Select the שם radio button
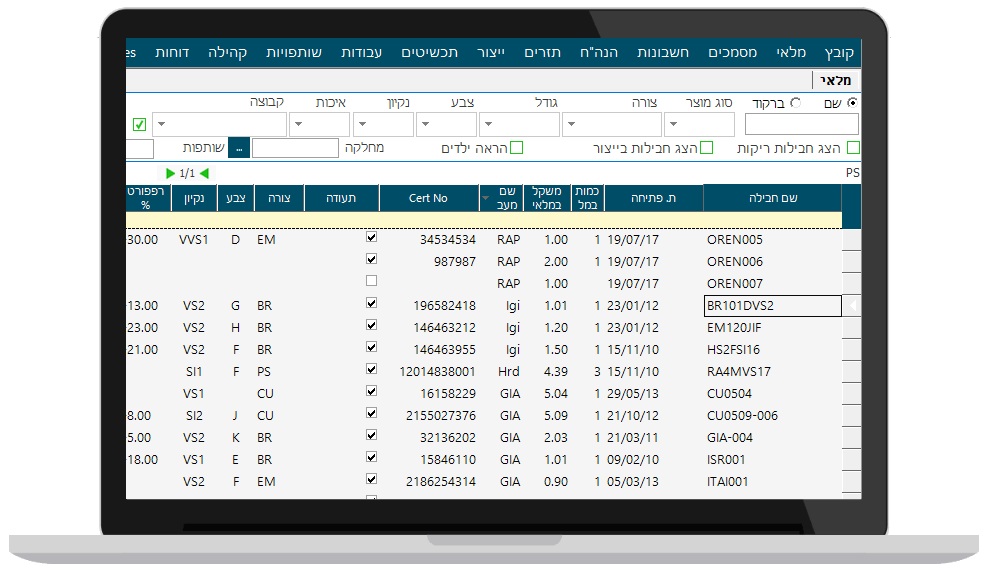 852,102
